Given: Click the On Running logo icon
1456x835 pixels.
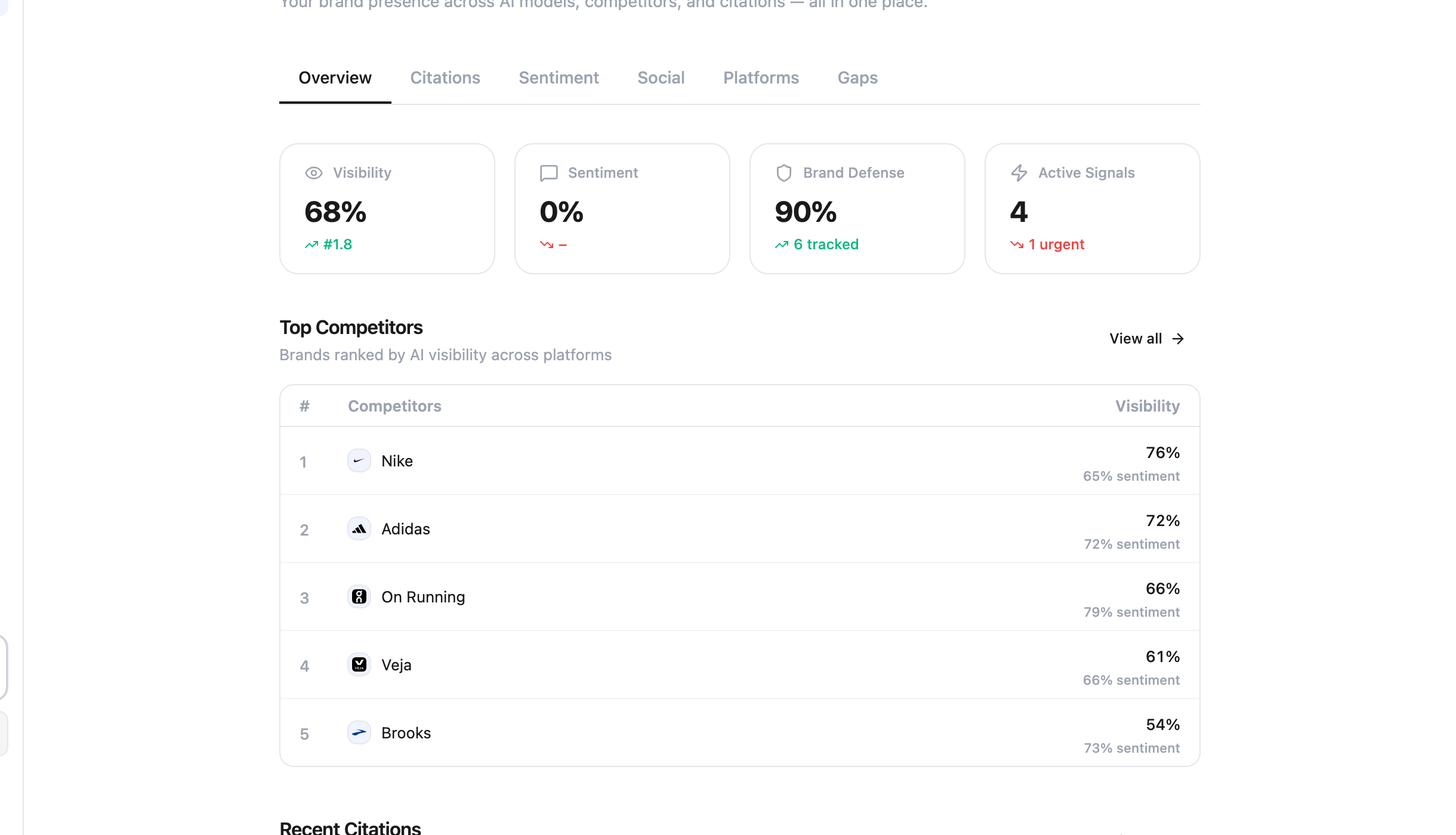Looking at the screenshot, I should [359, 597].
